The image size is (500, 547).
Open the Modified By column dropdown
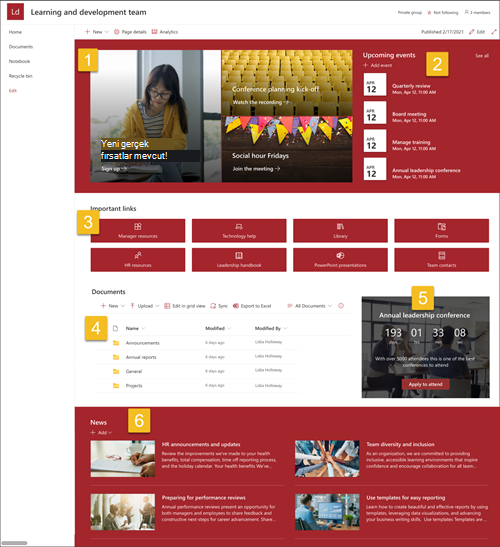pos(285,328)
